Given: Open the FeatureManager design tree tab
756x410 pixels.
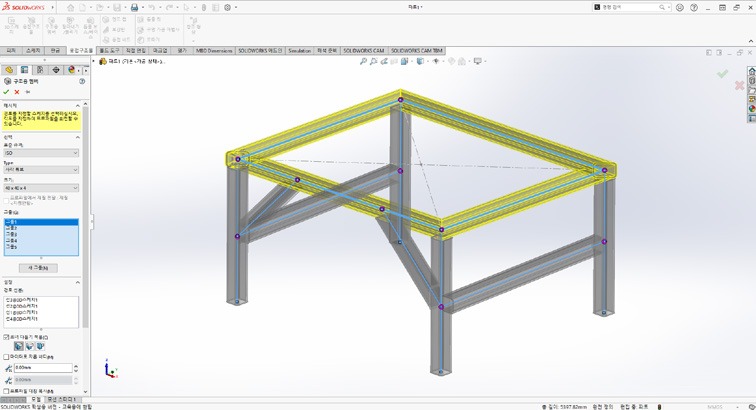Looking at the screenshot, I should pyautogui.click(x=8, y=70).
